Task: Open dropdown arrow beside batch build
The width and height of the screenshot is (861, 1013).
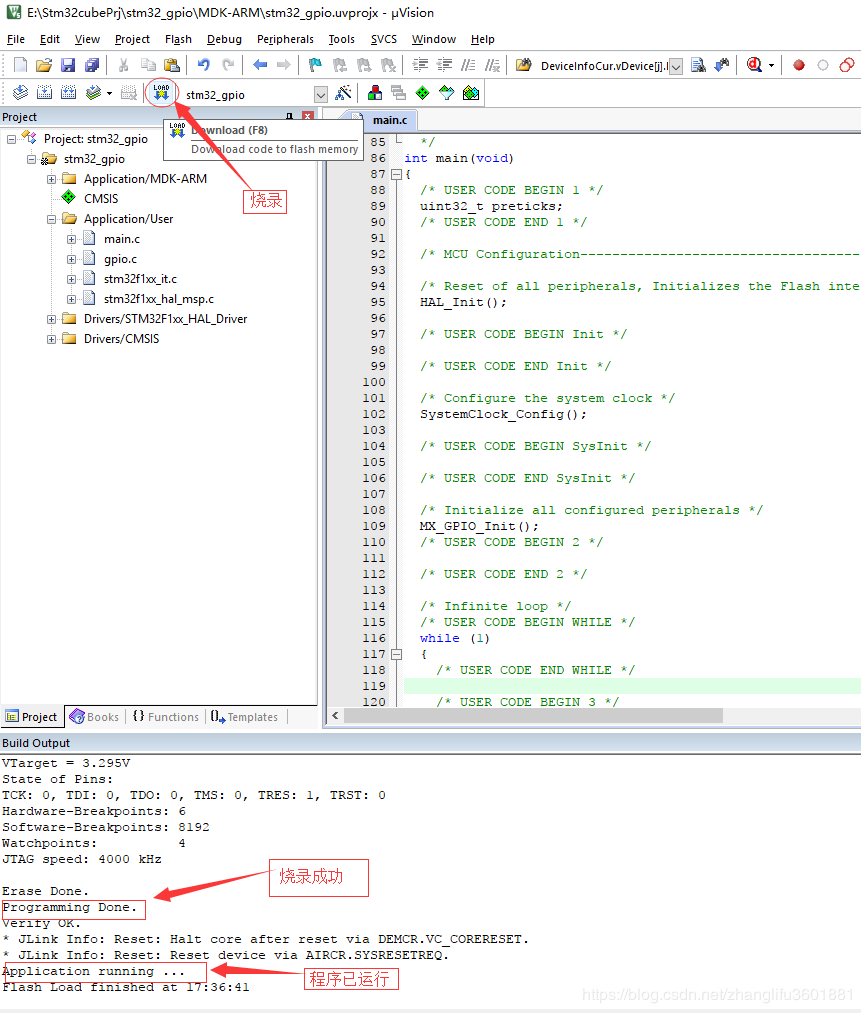Action: [x=109, y=94]
